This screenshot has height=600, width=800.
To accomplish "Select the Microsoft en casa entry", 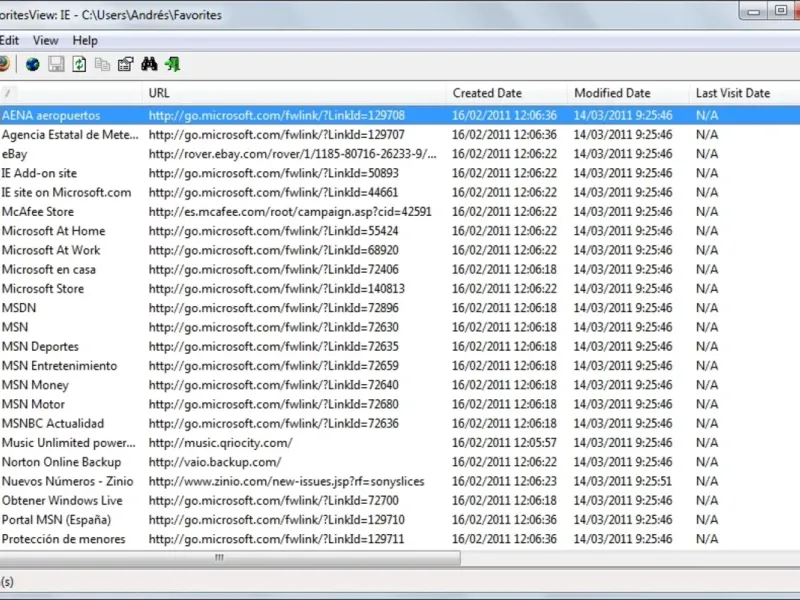I will 48,269.
